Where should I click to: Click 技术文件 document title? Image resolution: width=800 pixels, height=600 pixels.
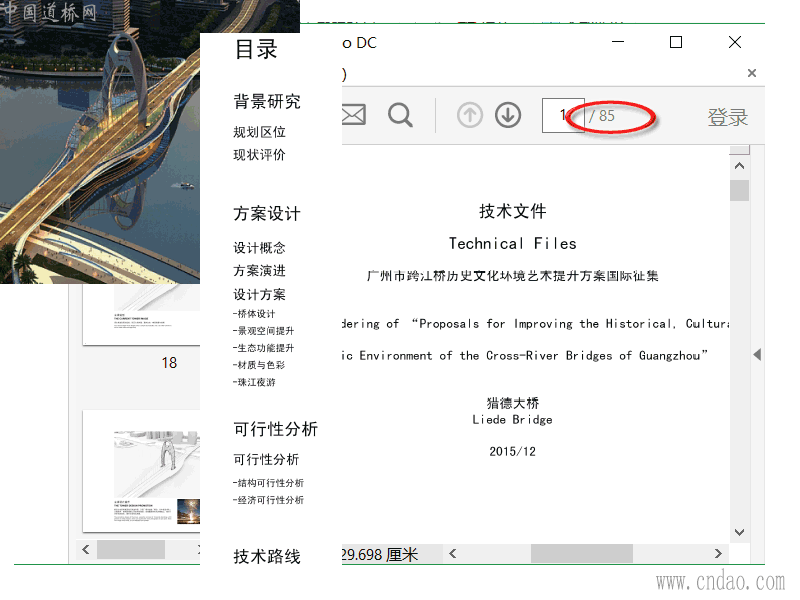512,211
